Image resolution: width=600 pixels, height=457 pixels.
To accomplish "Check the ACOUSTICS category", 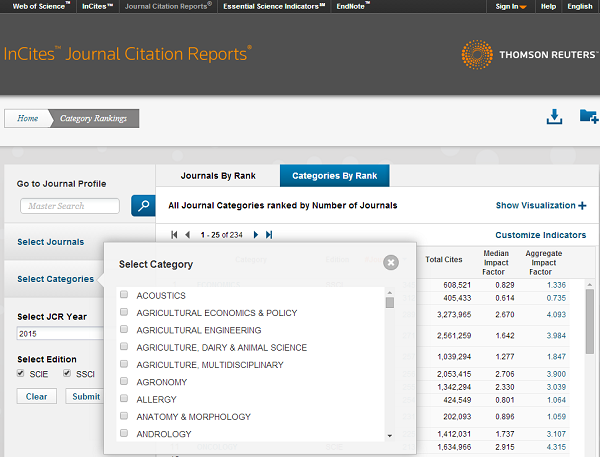I will pos(124,294).
